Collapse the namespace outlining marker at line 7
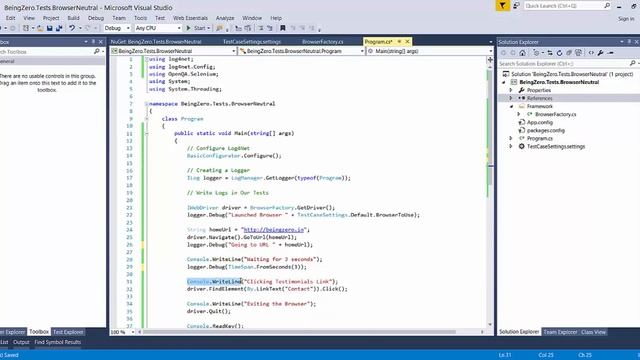This screenshot has height=360, width=640. 146,104
